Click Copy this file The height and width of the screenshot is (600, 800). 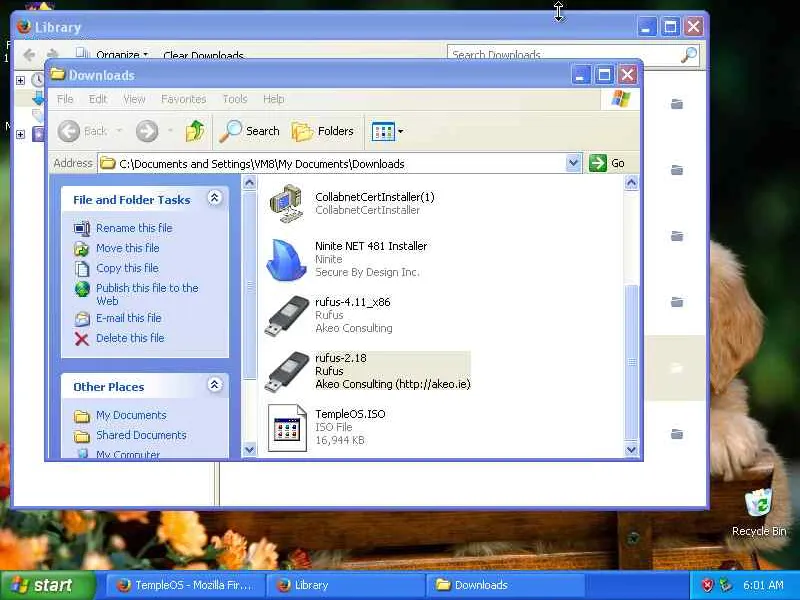click(128, 268)
